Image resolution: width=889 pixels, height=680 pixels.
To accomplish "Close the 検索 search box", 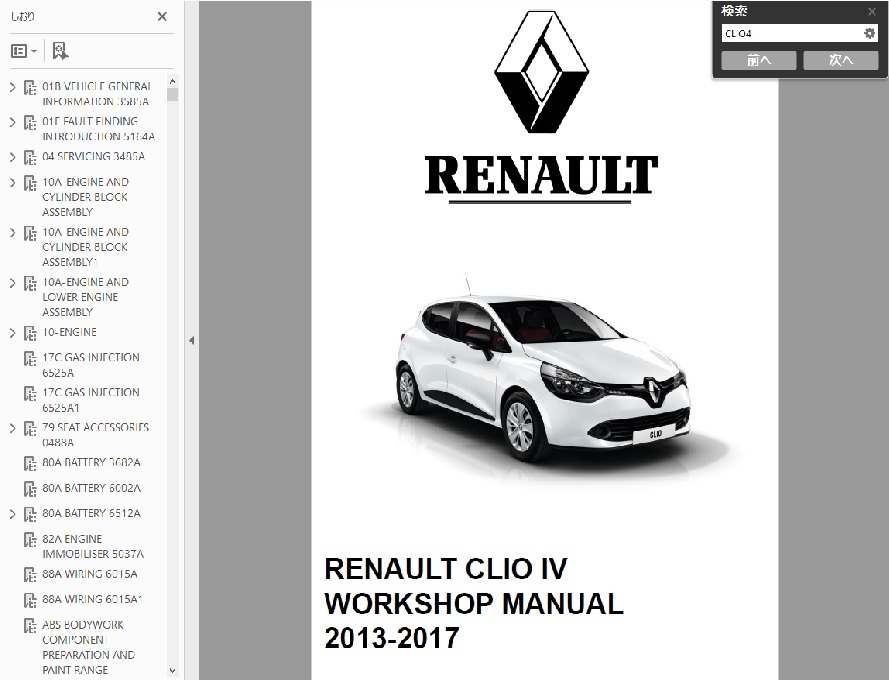I will [872, 11].
